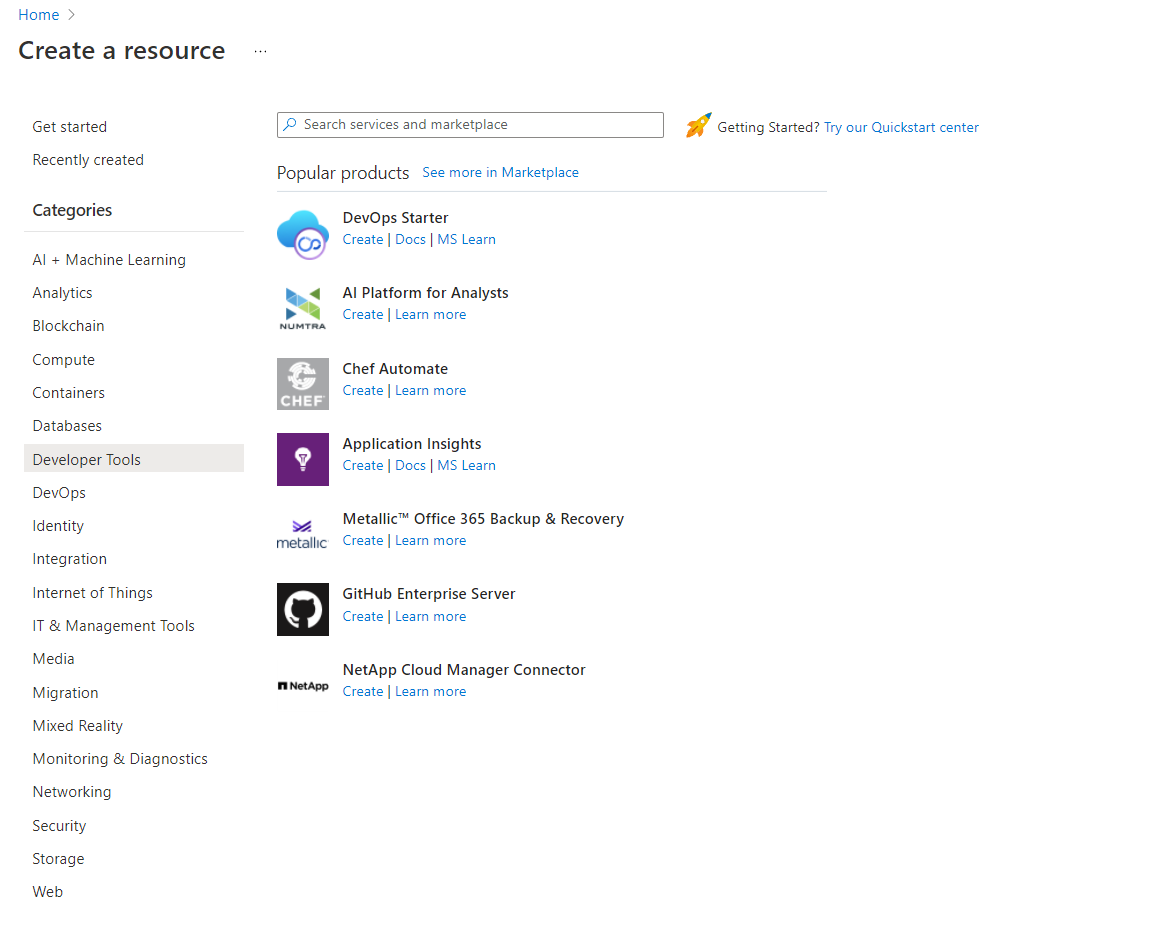Click the Numtra AI Platform icon
1158x926 pixels.
click(303, 309)
